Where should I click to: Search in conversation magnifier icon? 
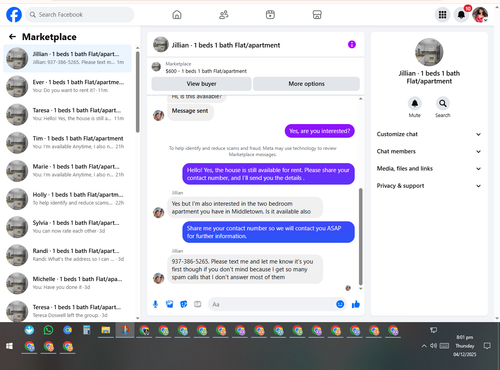coord(443,103)
